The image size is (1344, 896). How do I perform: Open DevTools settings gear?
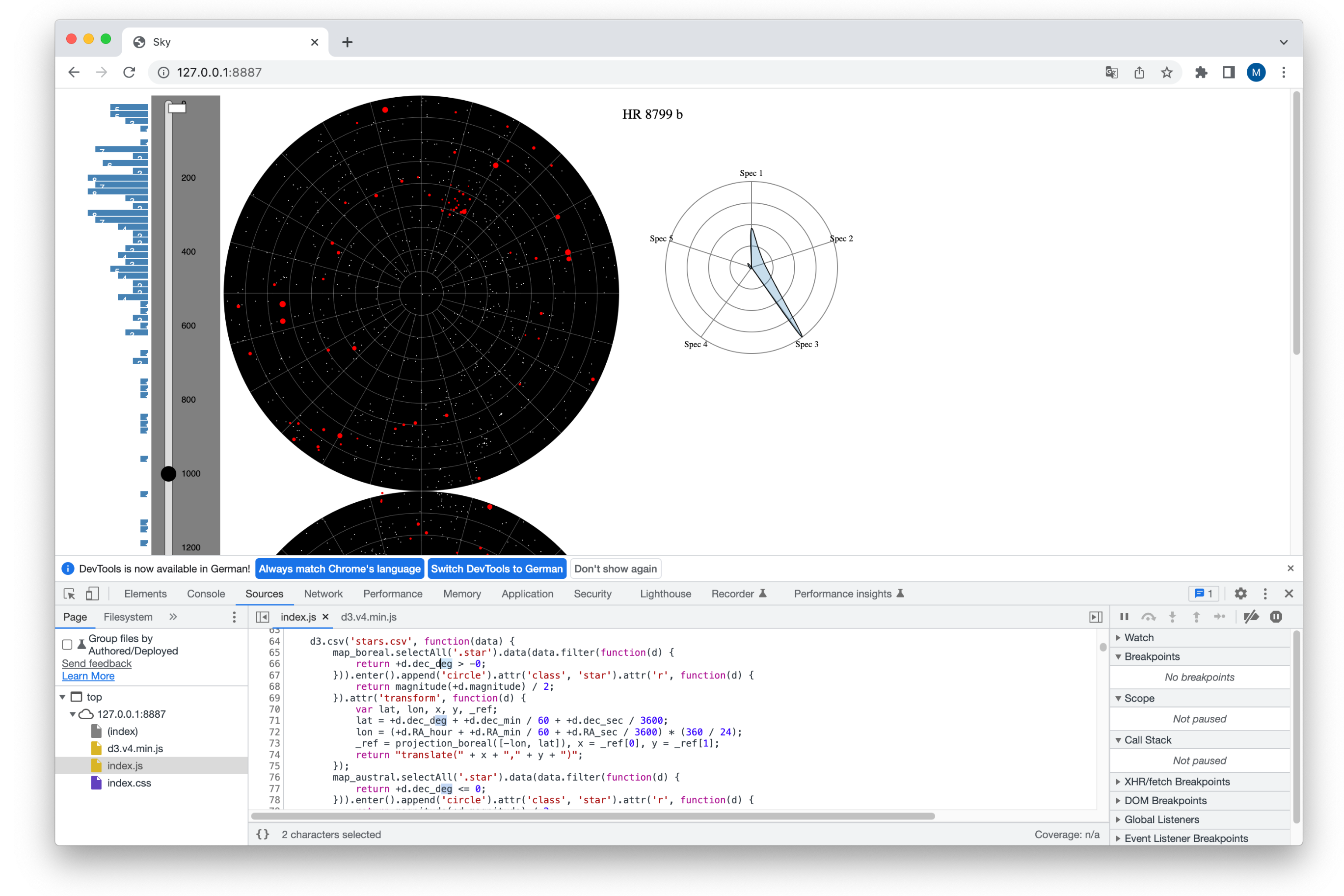tap(1240, 594)
